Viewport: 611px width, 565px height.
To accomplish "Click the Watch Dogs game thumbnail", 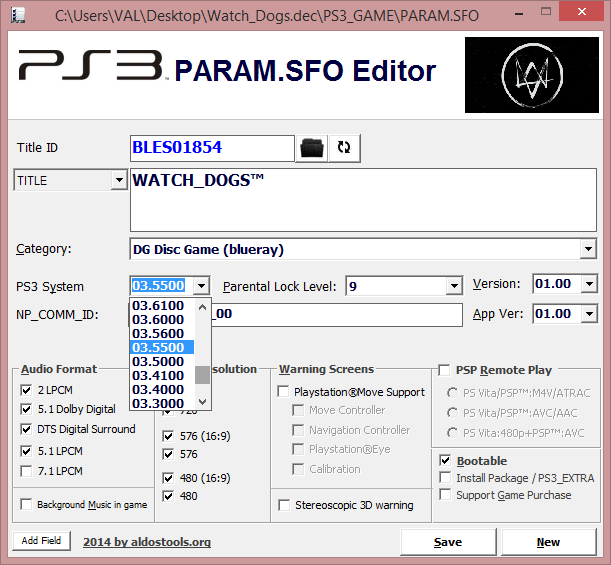I will [532, 75].
